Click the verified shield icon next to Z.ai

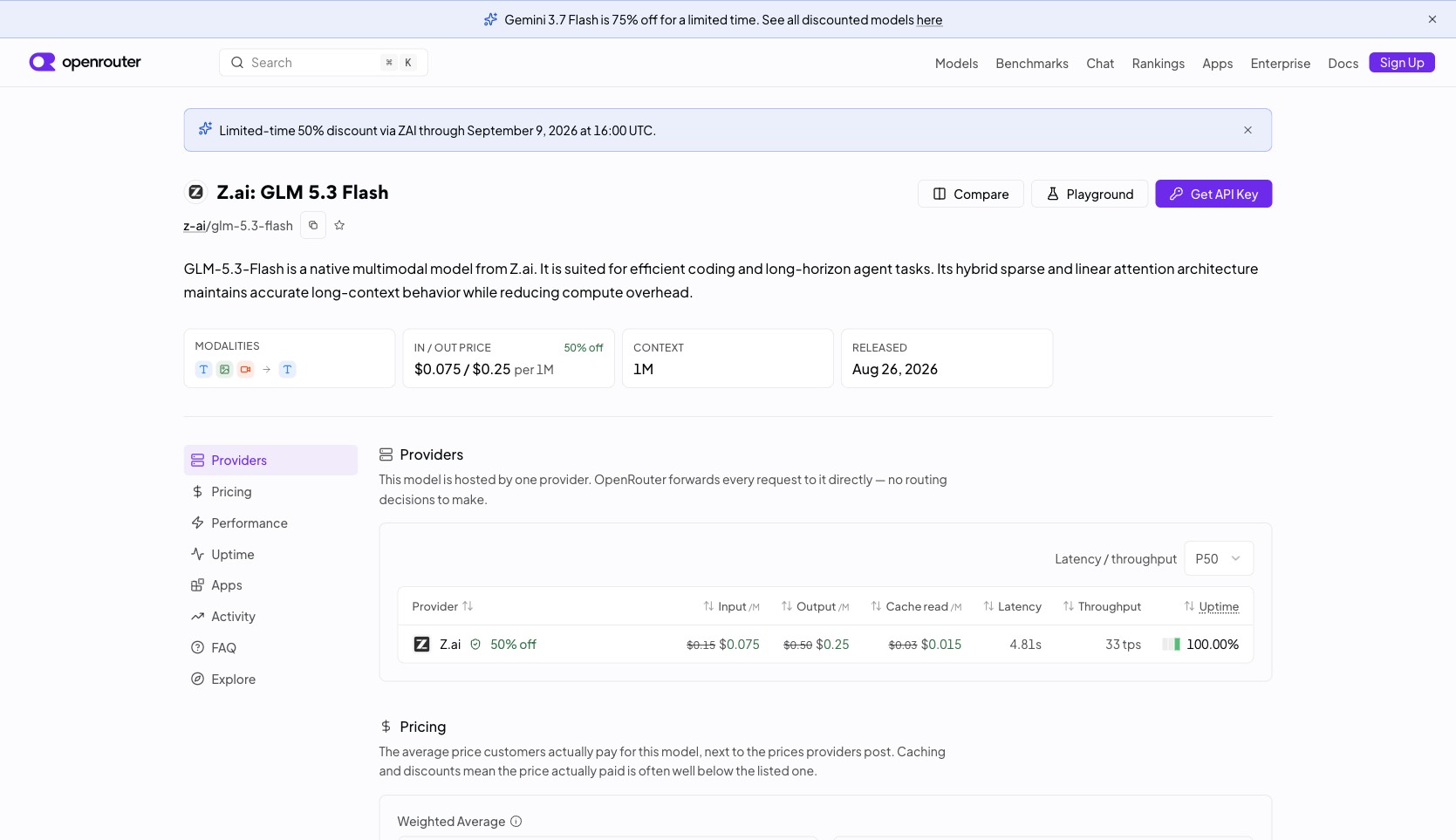pos(475,644)
